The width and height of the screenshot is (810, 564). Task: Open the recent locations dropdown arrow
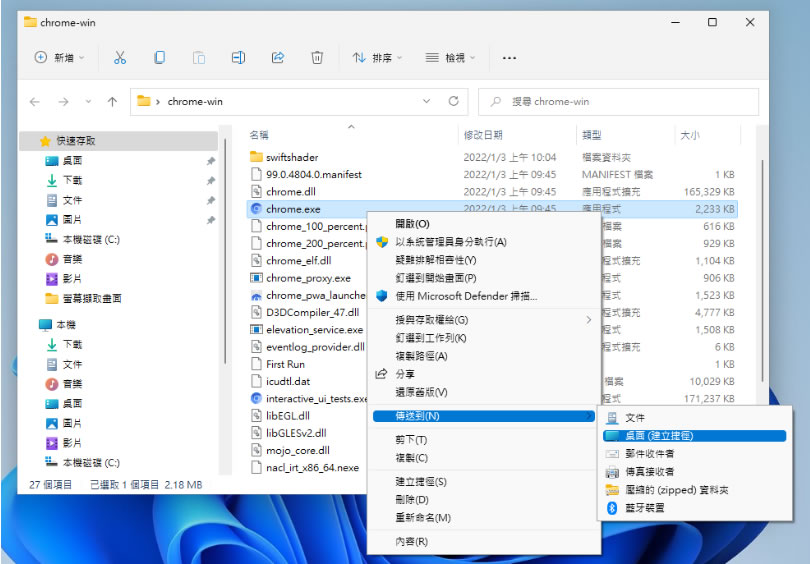(x=88, y=102)
